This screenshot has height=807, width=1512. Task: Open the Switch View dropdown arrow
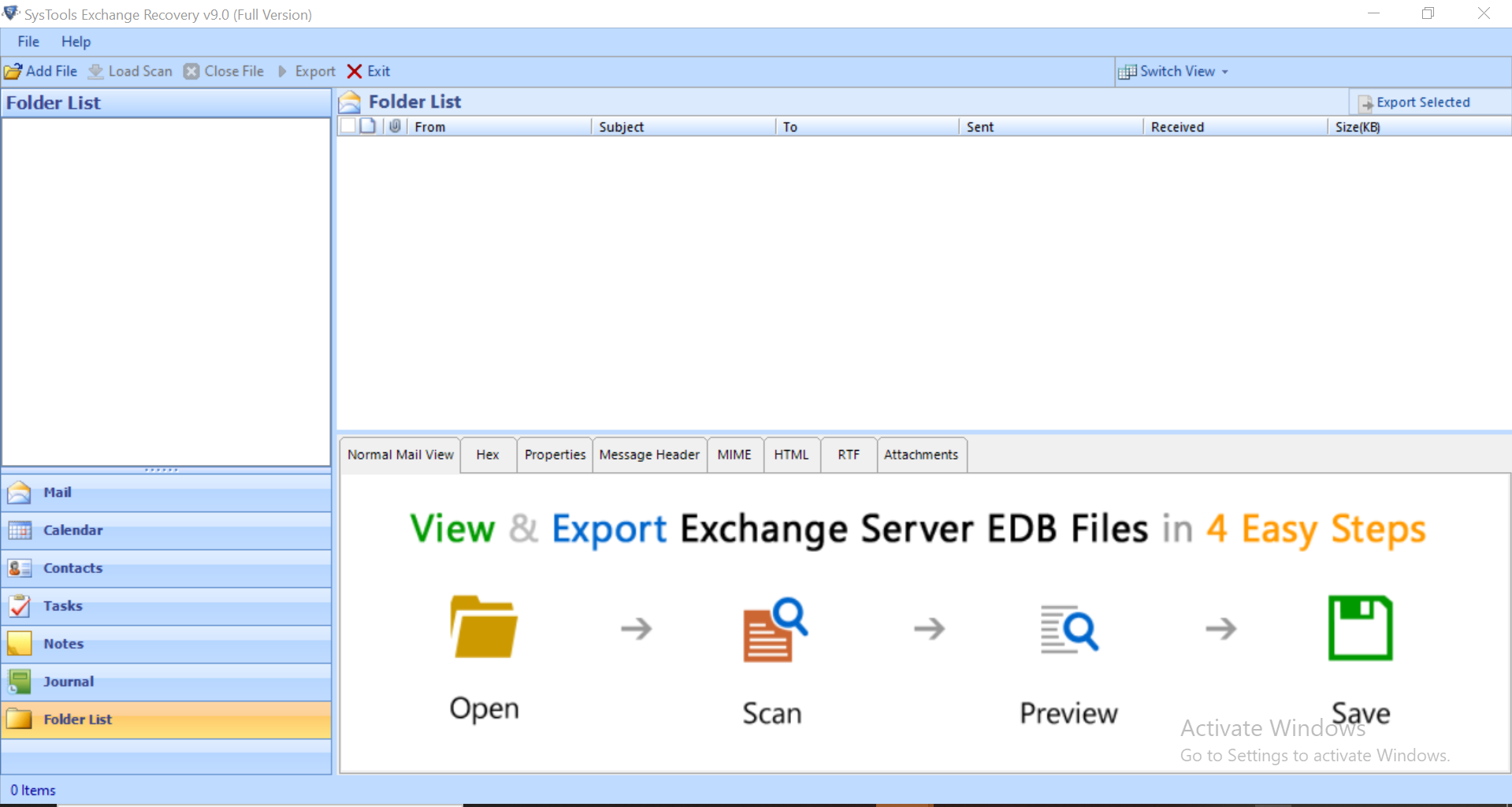1225,72
